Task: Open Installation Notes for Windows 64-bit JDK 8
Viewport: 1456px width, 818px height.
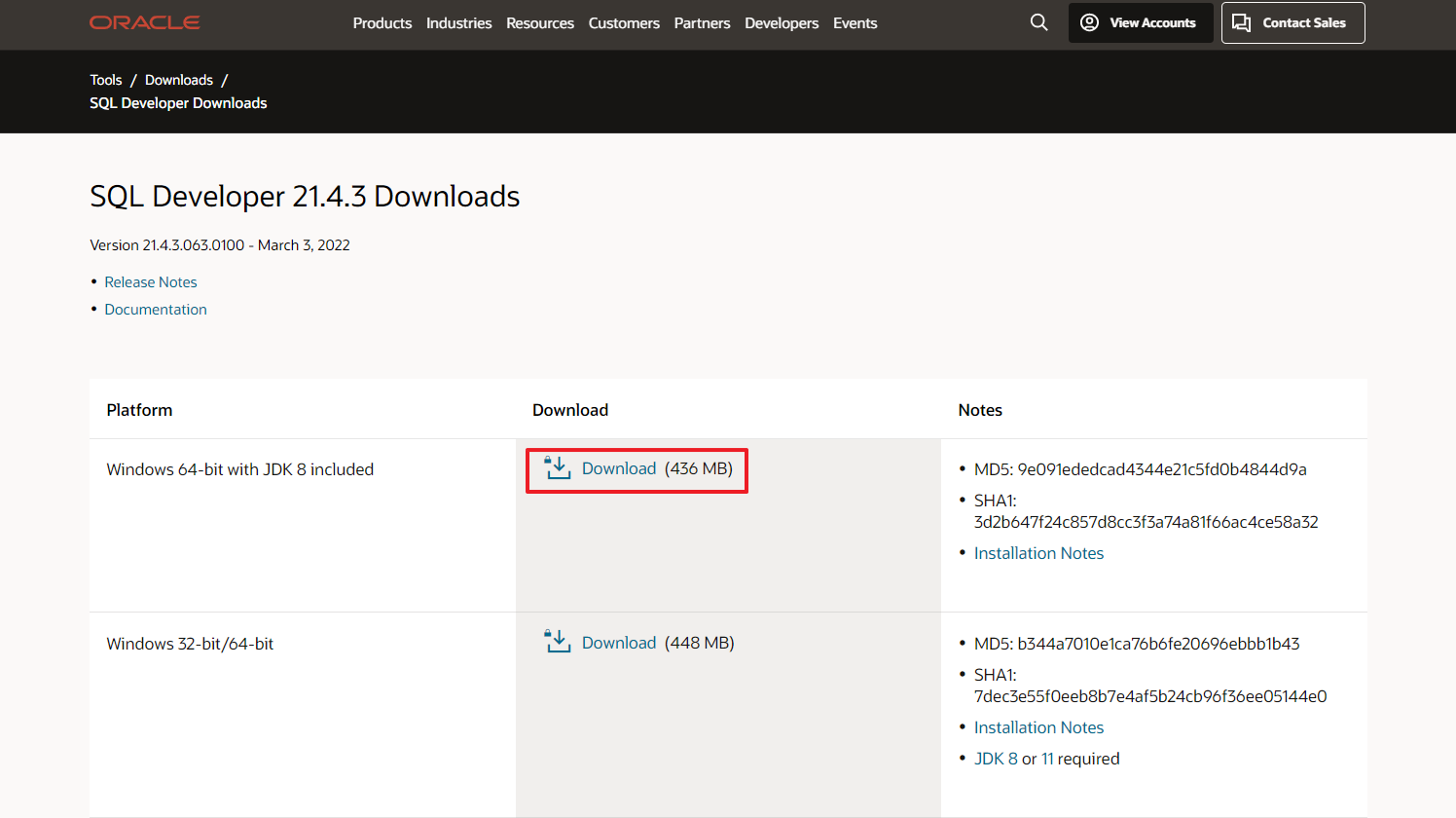Action: pyautogui.click(x=1038, y=553)
